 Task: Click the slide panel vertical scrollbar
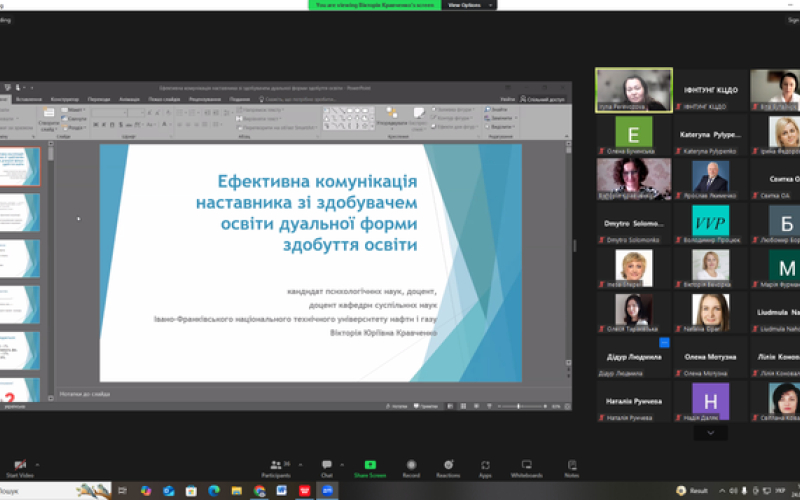point(51,271)
